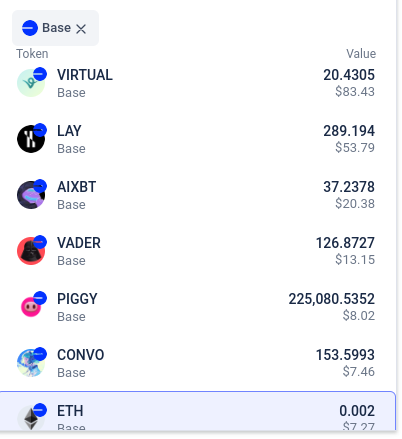This screenshot has height=439, width=402.
Task: Click the AIXBT token icon
Action: point(31,195)
